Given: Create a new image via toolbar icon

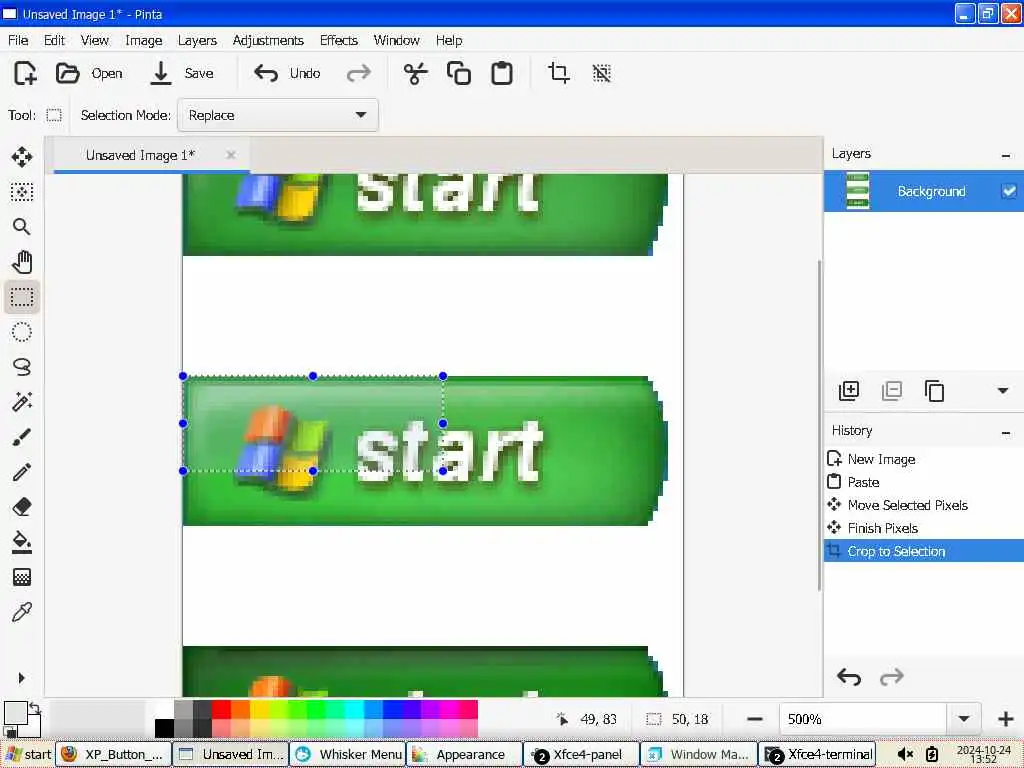Looking at the screenshot, I should click(x=25, y=73).
